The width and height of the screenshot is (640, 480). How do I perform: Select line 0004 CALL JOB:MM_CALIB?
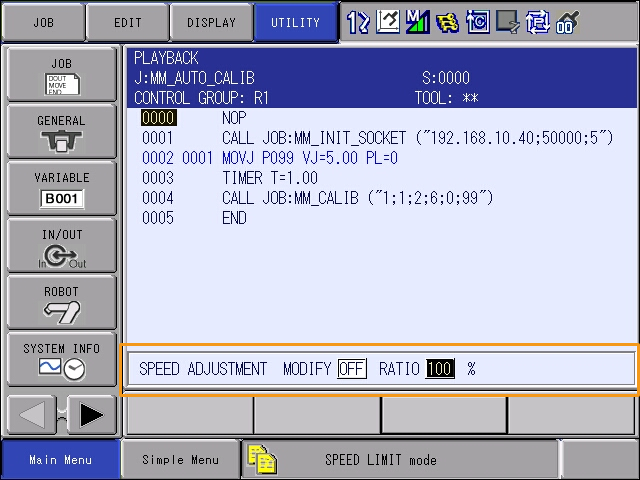pyautogui.click(x=380, y=198)
